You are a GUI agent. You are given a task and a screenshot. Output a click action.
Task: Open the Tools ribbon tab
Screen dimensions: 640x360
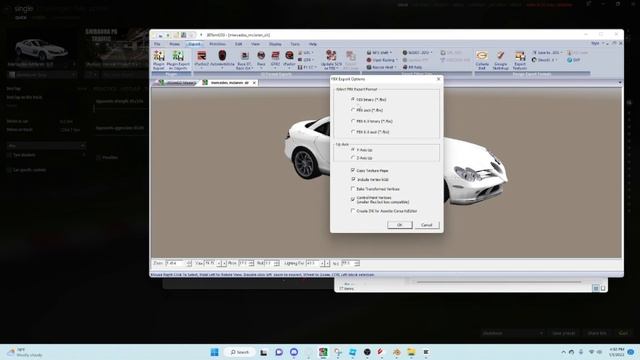[x=295, y=44]
